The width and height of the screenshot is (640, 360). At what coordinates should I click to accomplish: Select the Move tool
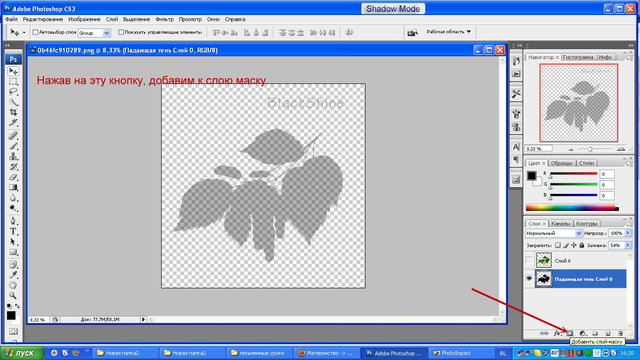tap(13, 71)
